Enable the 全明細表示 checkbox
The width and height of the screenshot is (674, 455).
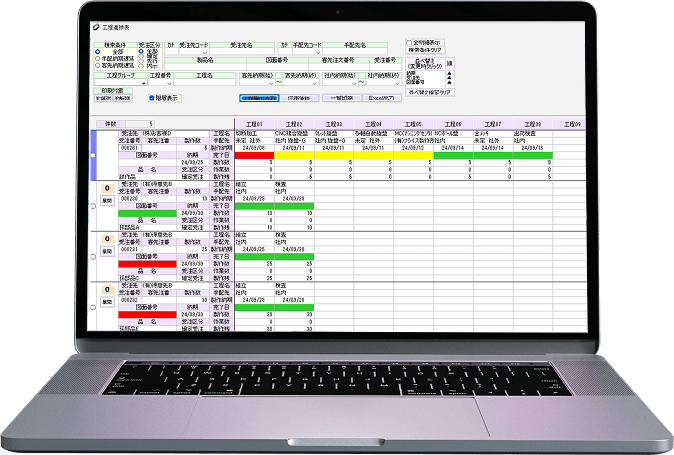pos(409,43)
